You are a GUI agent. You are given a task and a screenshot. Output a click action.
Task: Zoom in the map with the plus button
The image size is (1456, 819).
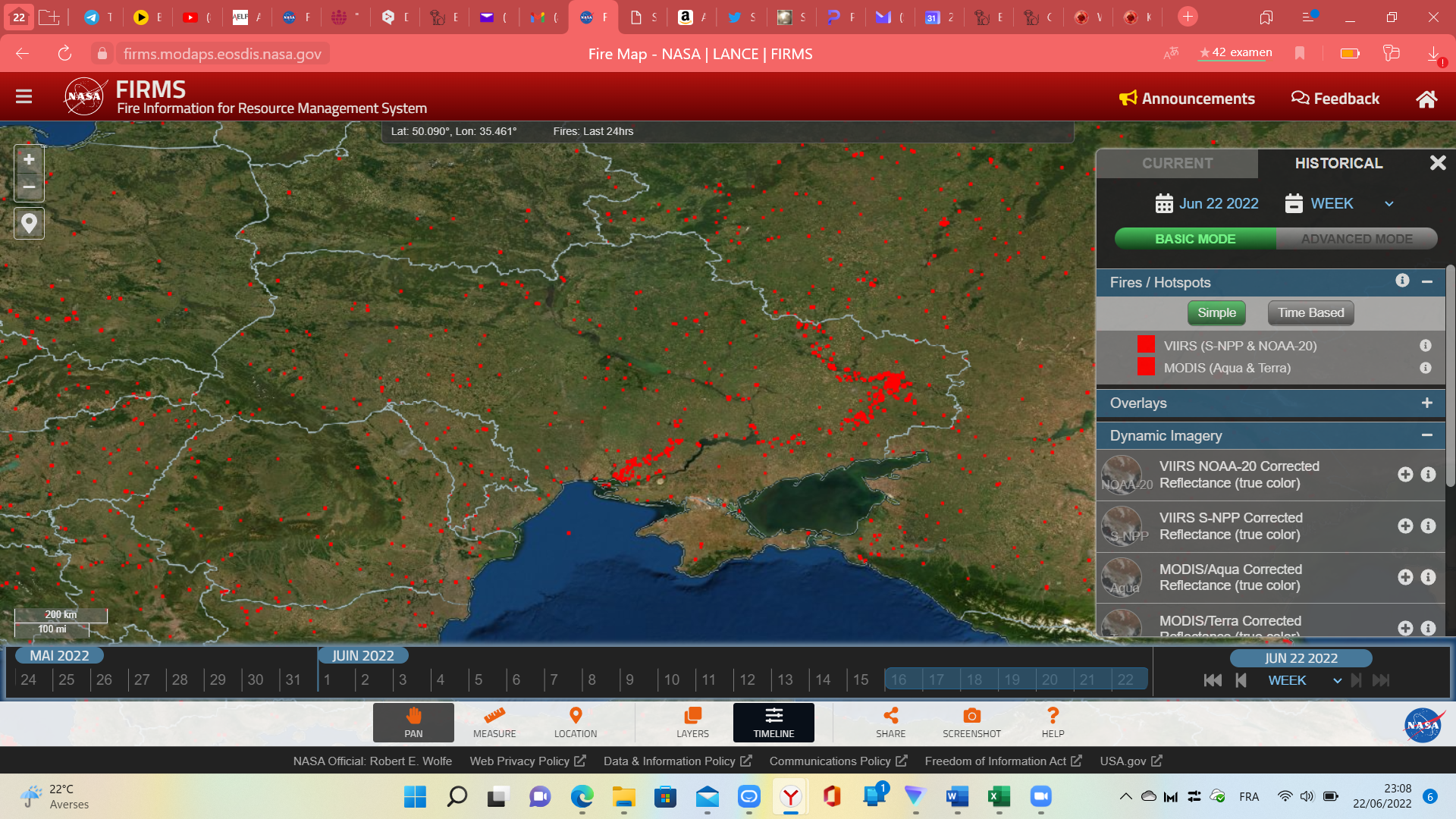pyautogui.click(x=29, y=160)
